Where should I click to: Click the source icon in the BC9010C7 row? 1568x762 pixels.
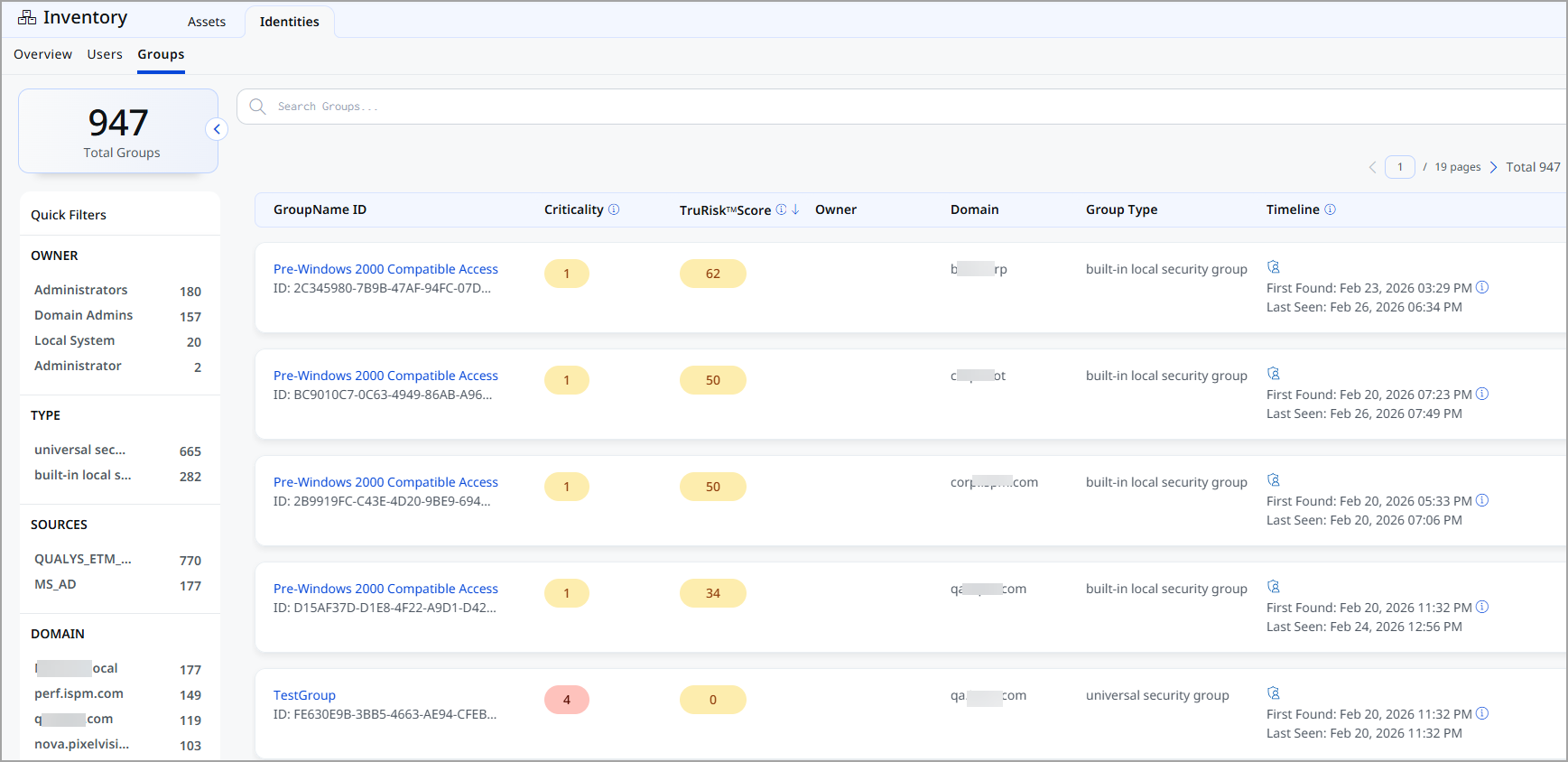[x=1274, y=374]
